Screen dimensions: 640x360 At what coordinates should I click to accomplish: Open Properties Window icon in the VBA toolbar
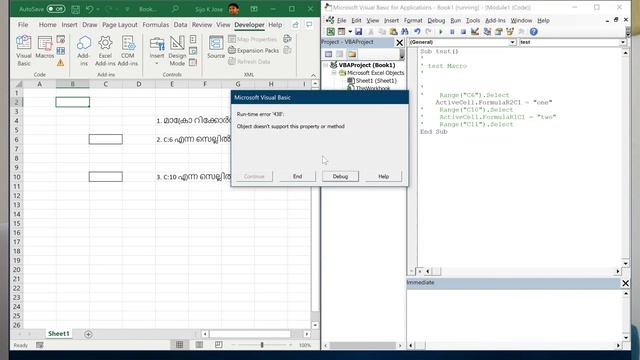(498, 31)
